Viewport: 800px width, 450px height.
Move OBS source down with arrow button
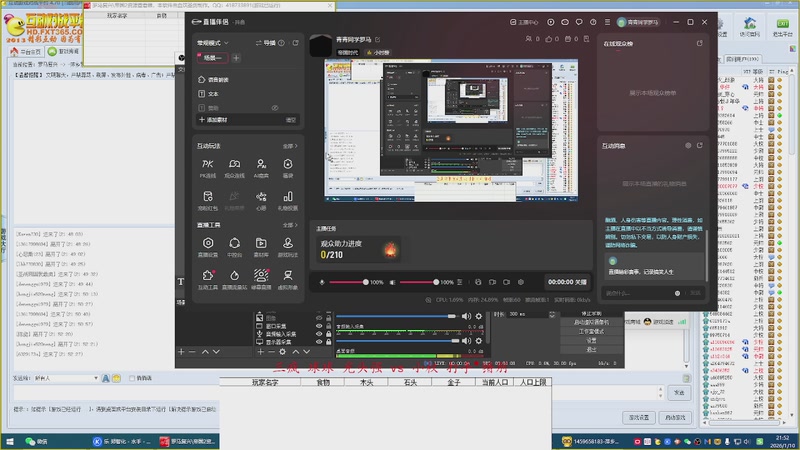[x=307, y=352]
